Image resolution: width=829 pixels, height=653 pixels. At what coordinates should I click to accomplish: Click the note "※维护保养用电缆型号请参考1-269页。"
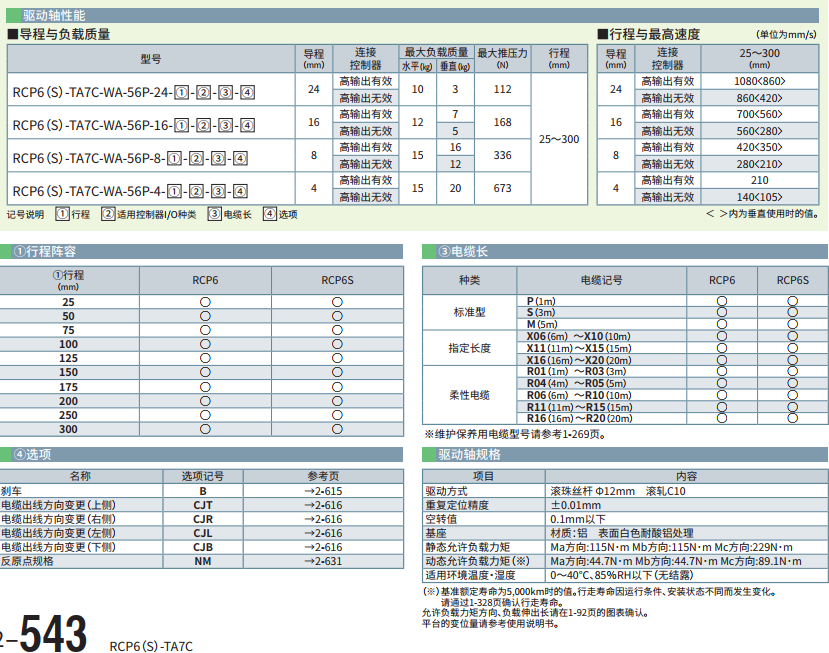[515, 434]
